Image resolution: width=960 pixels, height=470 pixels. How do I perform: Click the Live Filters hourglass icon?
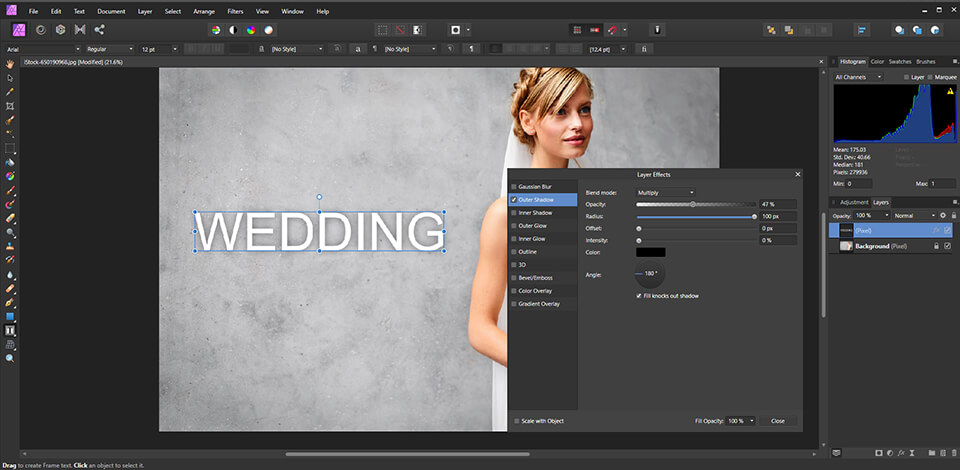pos(912,453)
